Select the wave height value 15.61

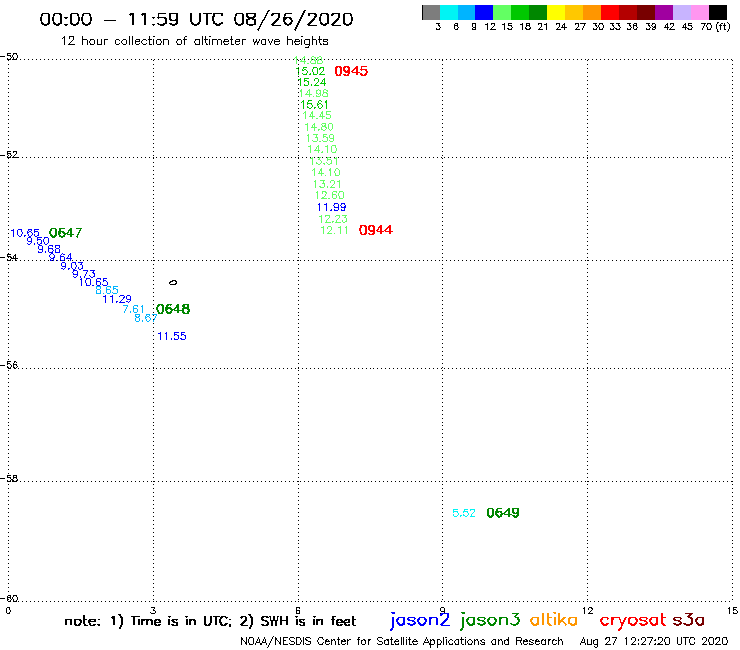314,105
